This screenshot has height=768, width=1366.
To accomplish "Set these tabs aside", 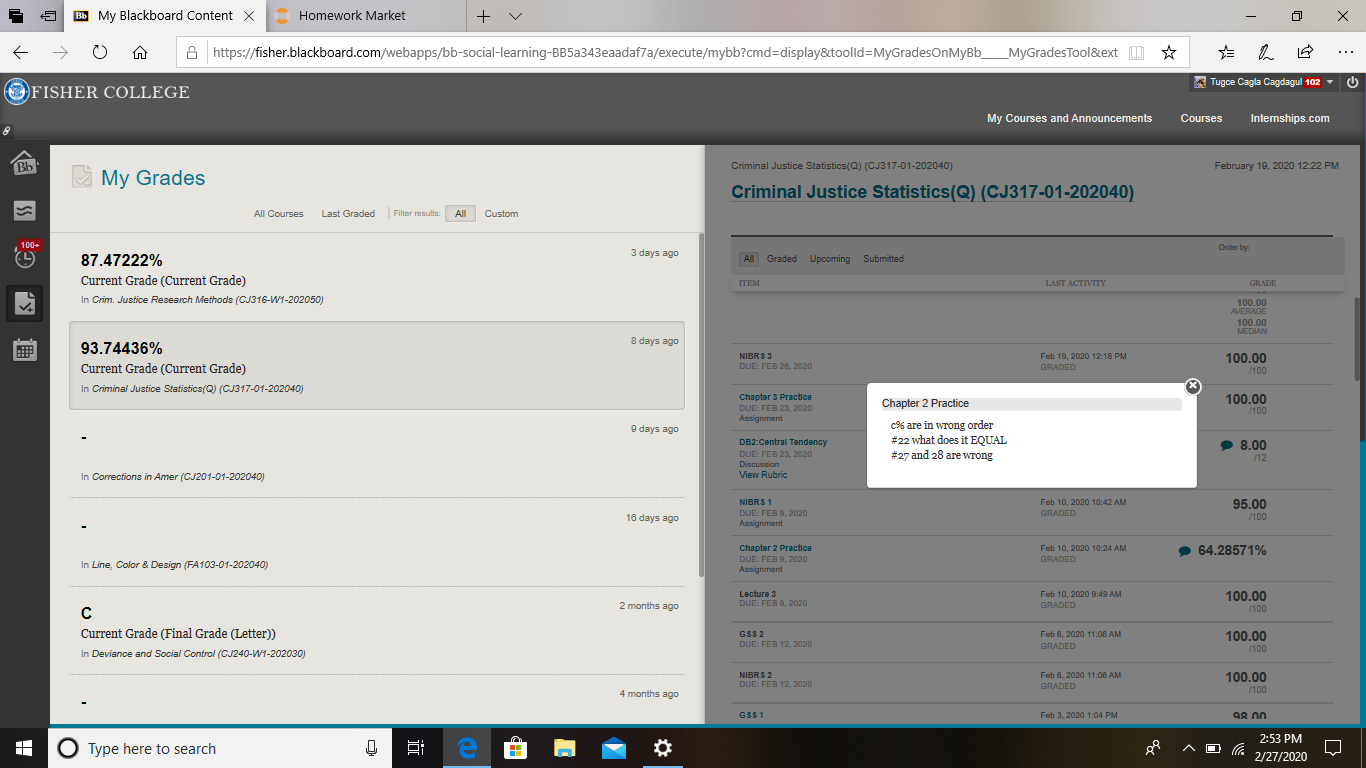I will (x=48, y=16).
